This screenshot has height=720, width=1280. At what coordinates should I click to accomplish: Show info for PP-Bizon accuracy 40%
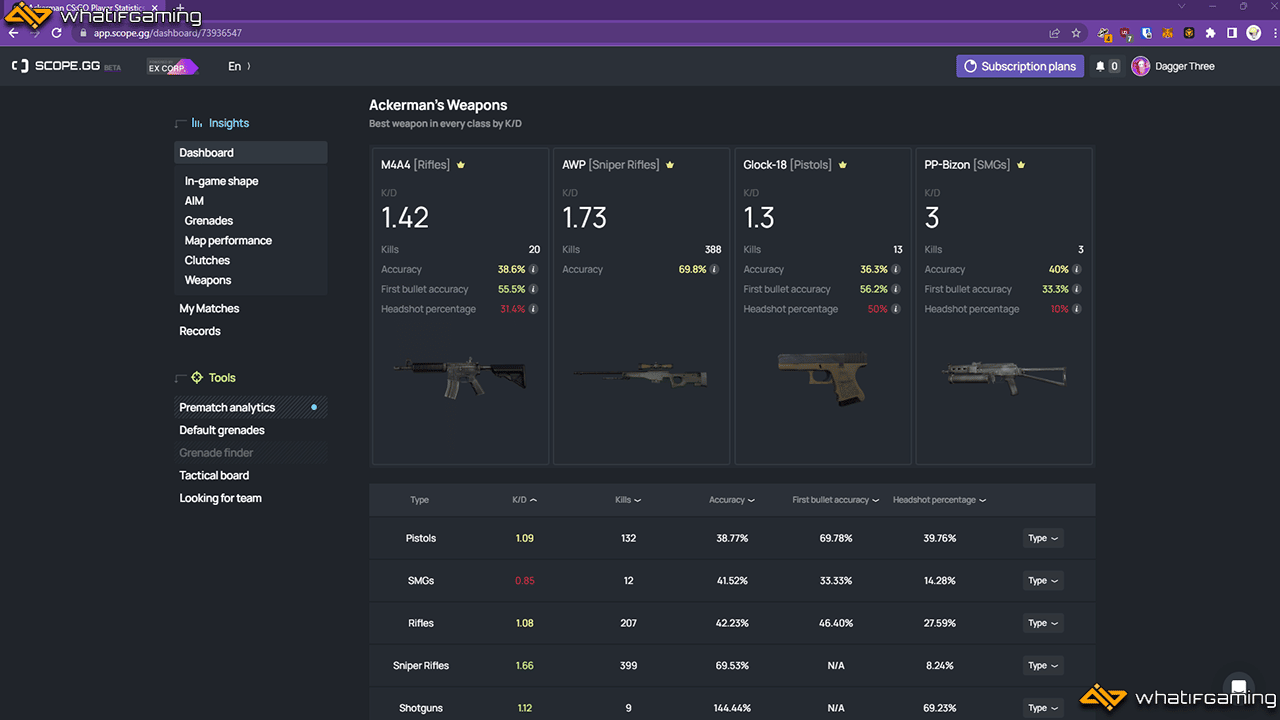pos(1077,269)
